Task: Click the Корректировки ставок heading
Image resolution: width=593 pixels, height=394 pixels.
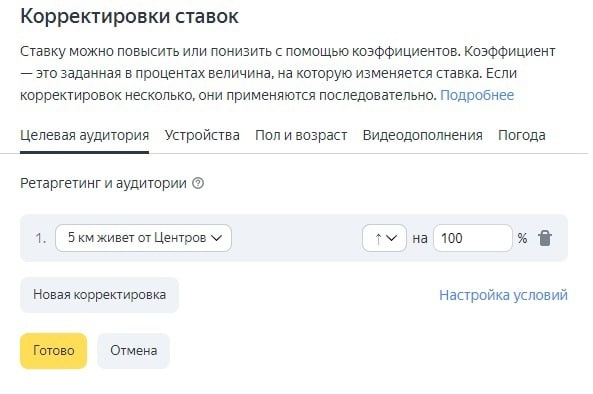Action: tap(129, 16)
